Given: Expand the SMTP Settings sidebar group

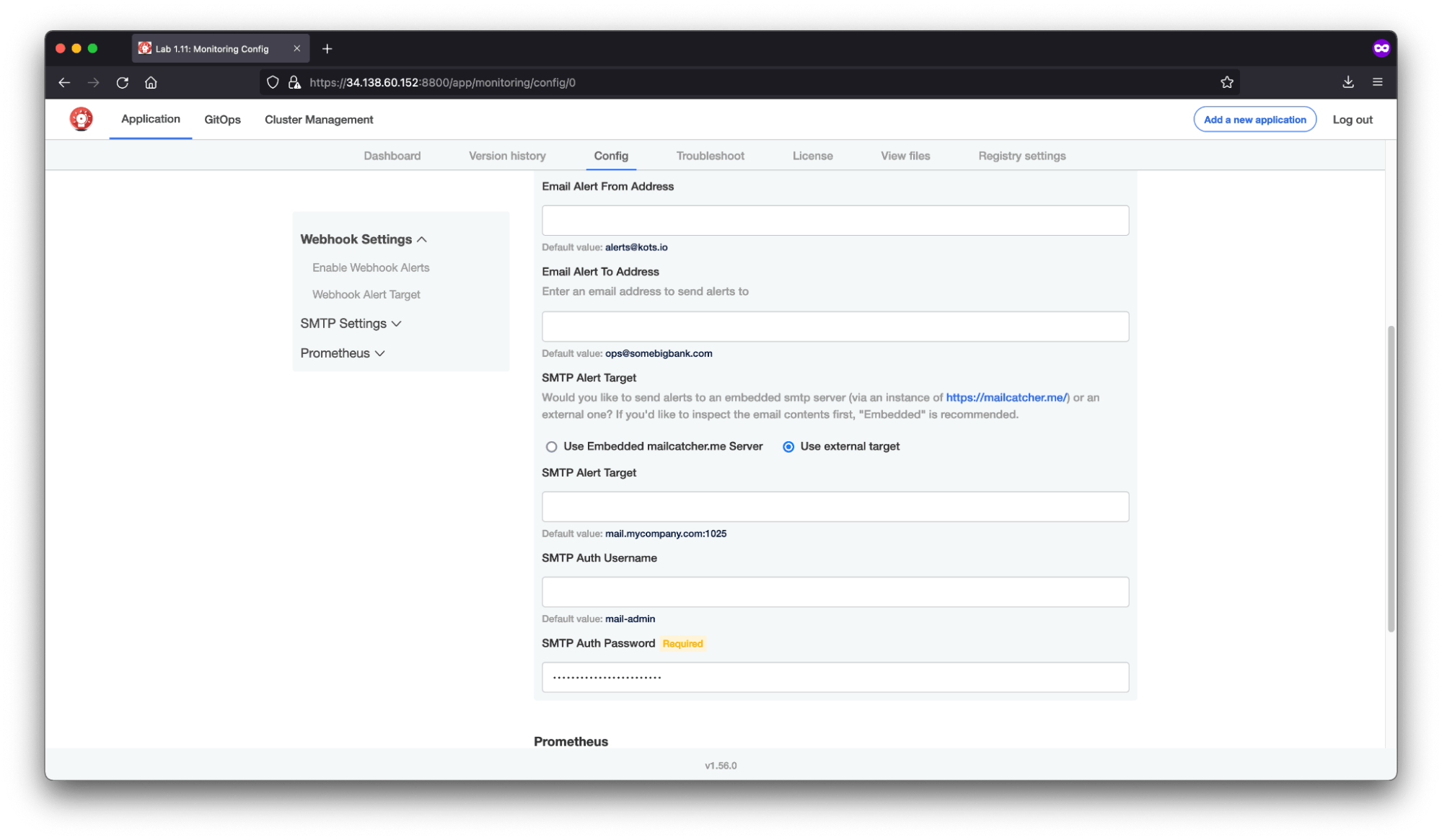Looking at the screenshot, I should (x=351, y=324).
